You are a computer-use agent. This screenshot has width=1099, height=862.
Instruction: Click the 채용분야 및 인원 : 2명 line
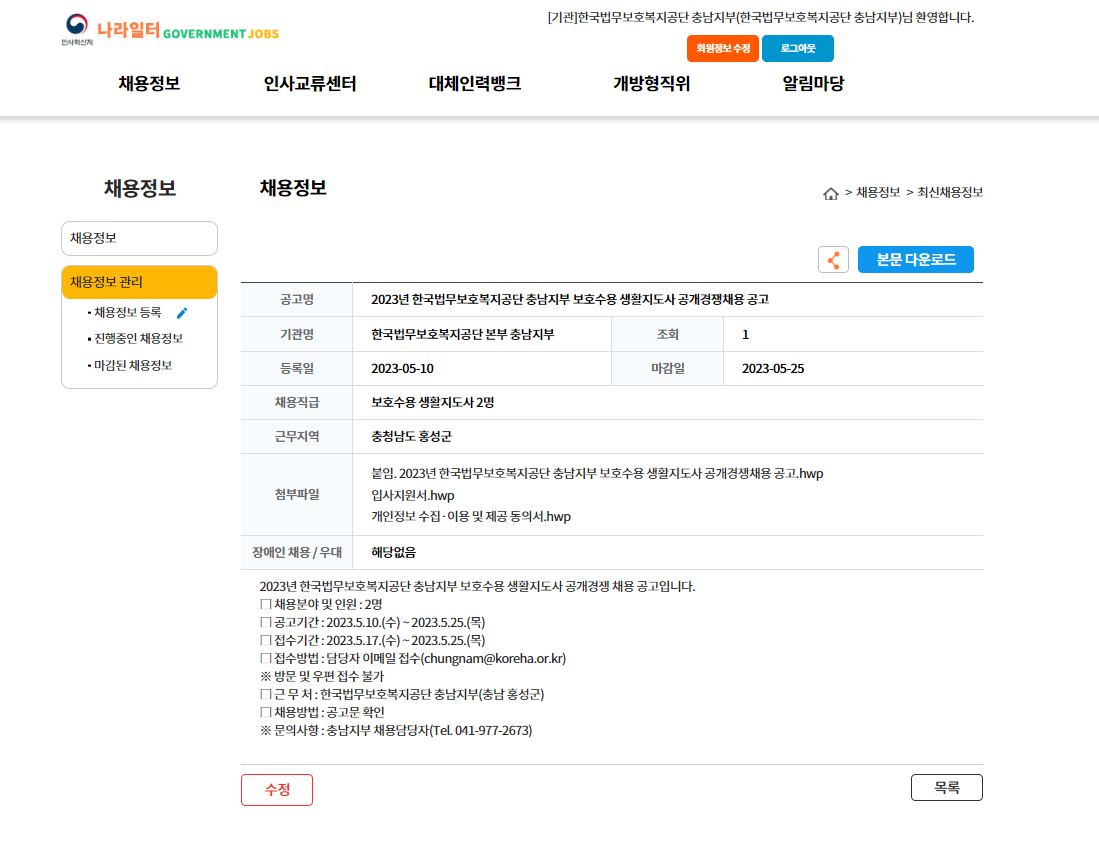tap(321, 604)
